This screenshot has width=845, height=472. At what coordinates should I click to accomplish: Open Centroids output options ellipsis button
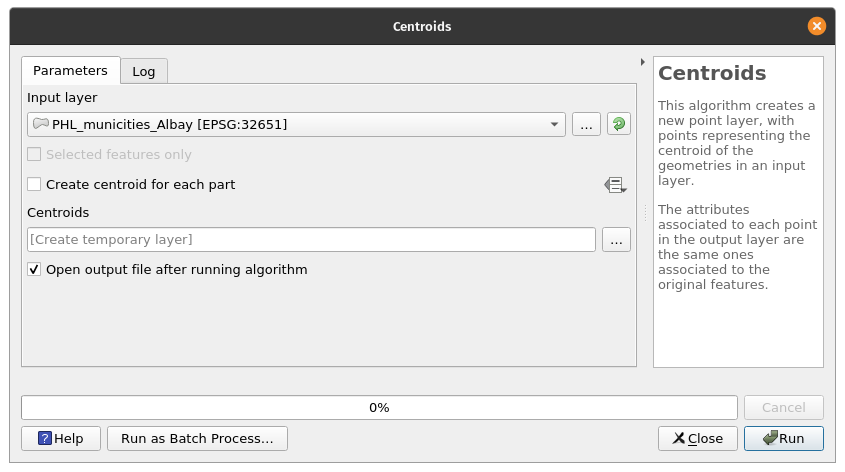(x=616, y=240)
